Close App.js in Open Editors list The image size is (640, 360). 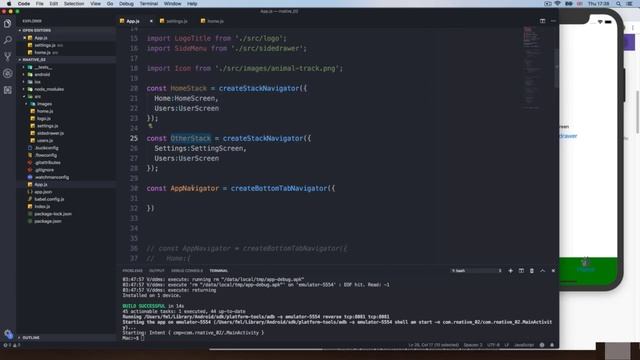[x=24, y=38]
